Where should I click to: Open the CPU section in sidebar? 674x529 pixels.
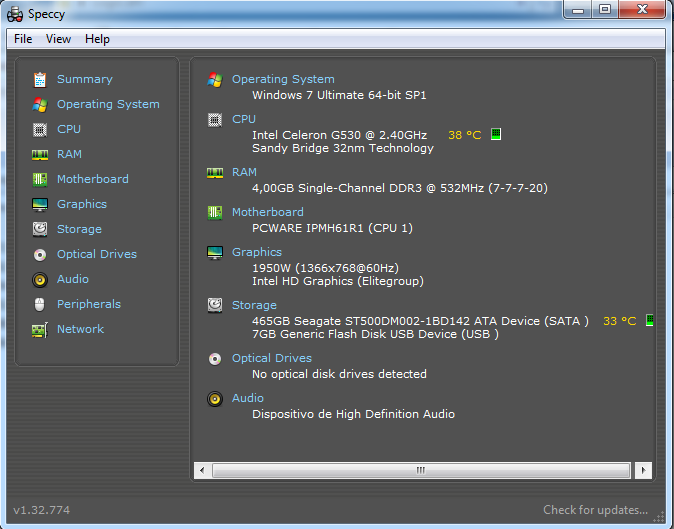(x=69, y=129)
